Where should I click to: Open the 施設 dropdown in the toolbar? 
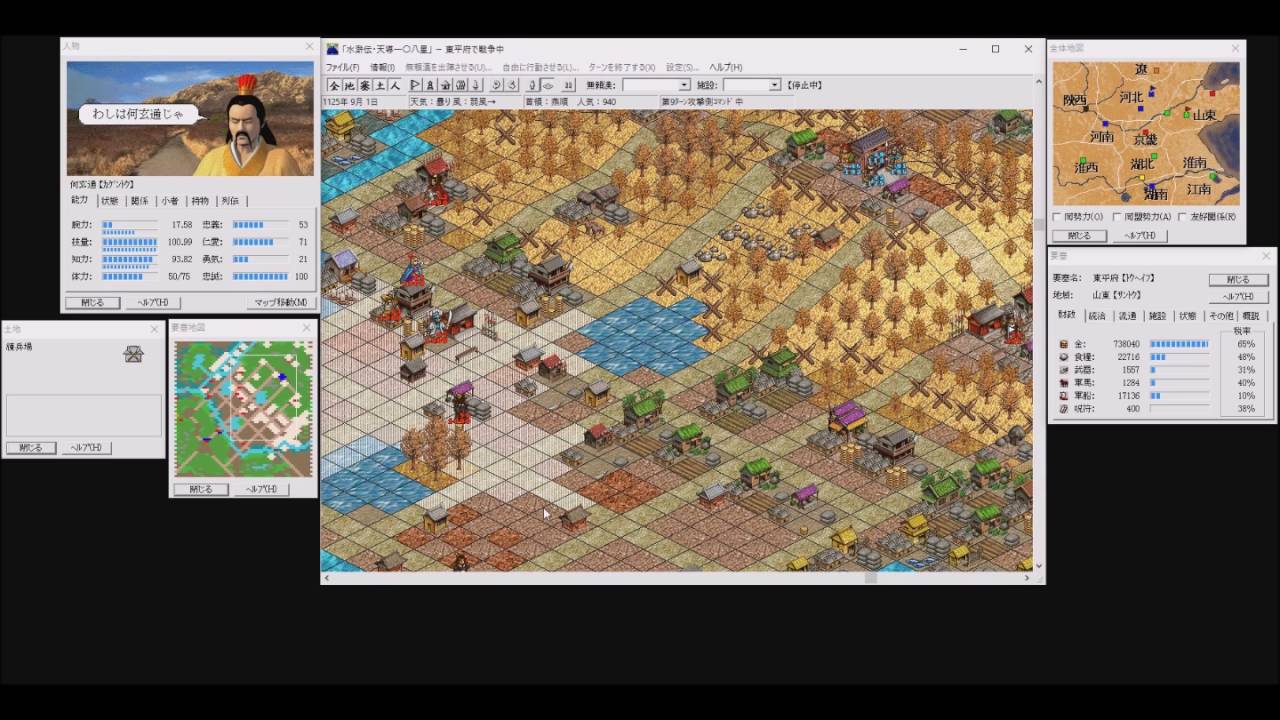point(774,85)
